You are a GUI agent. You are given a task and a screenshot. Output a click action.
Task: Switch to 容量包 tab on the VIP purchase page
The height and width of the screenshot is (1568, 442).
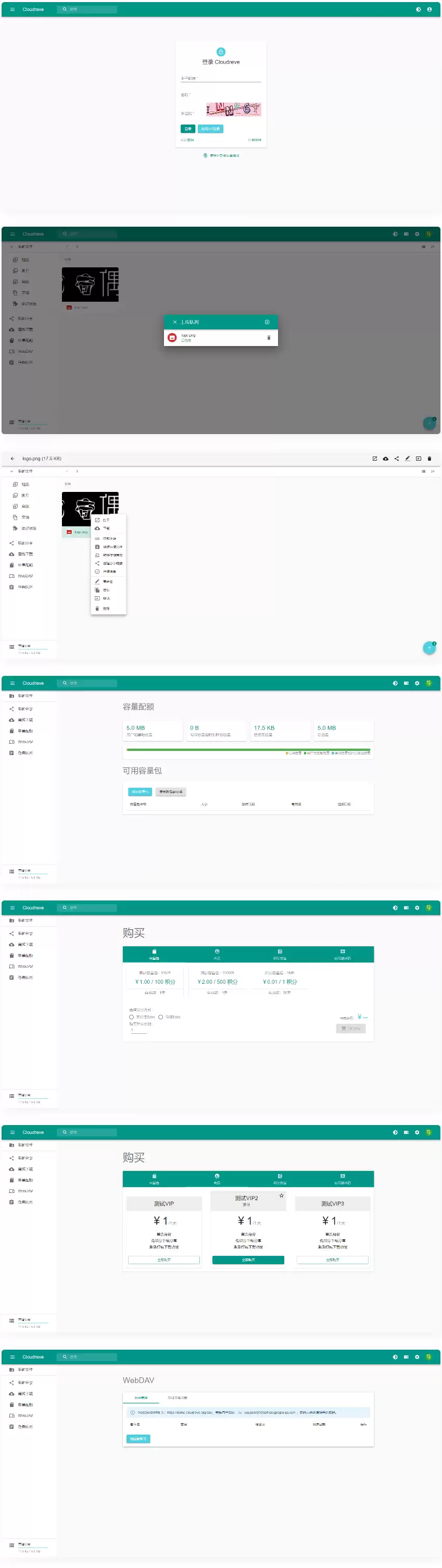tap(154, 1178)
